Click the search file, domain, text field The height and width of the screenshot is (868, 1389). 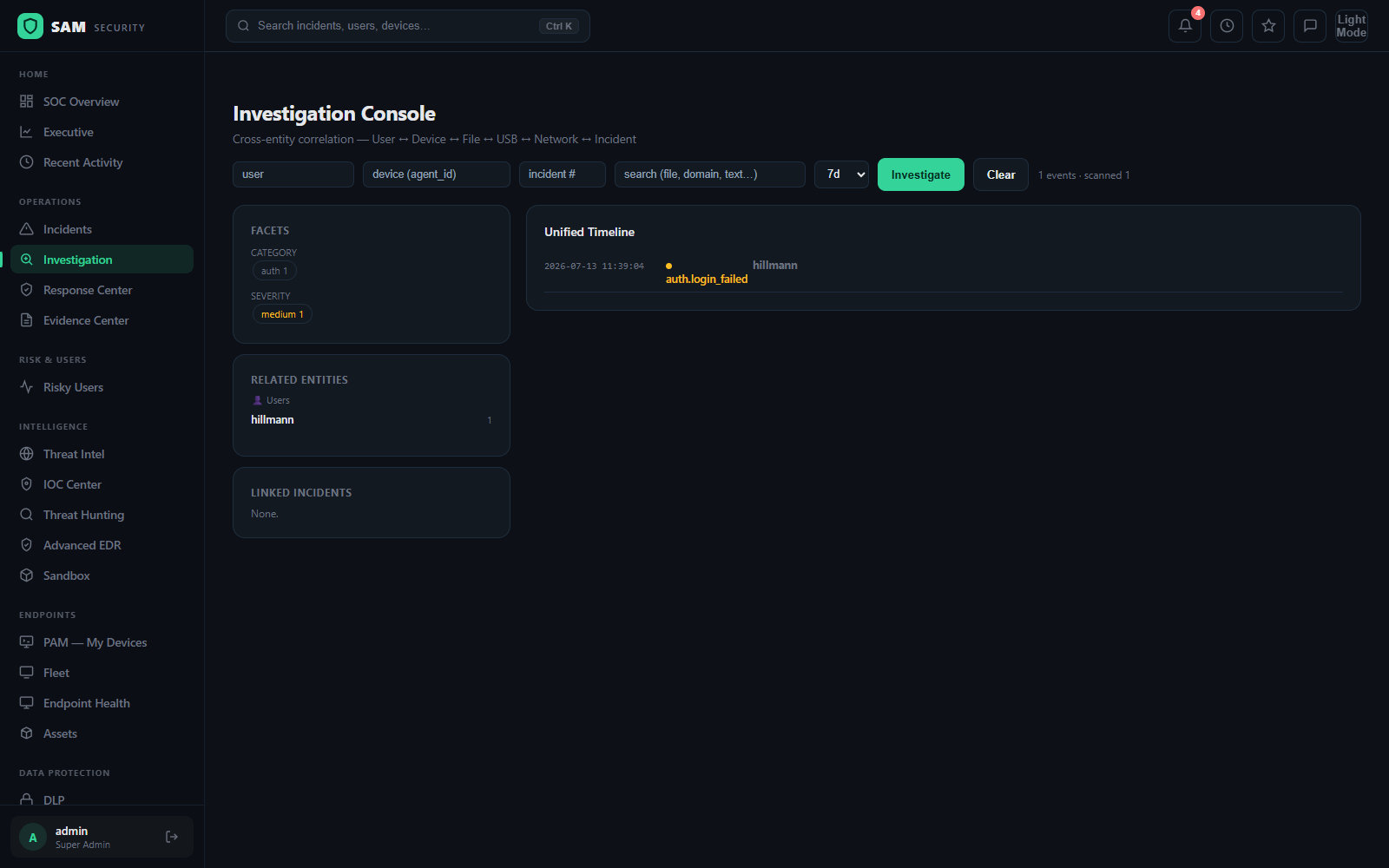710,174
